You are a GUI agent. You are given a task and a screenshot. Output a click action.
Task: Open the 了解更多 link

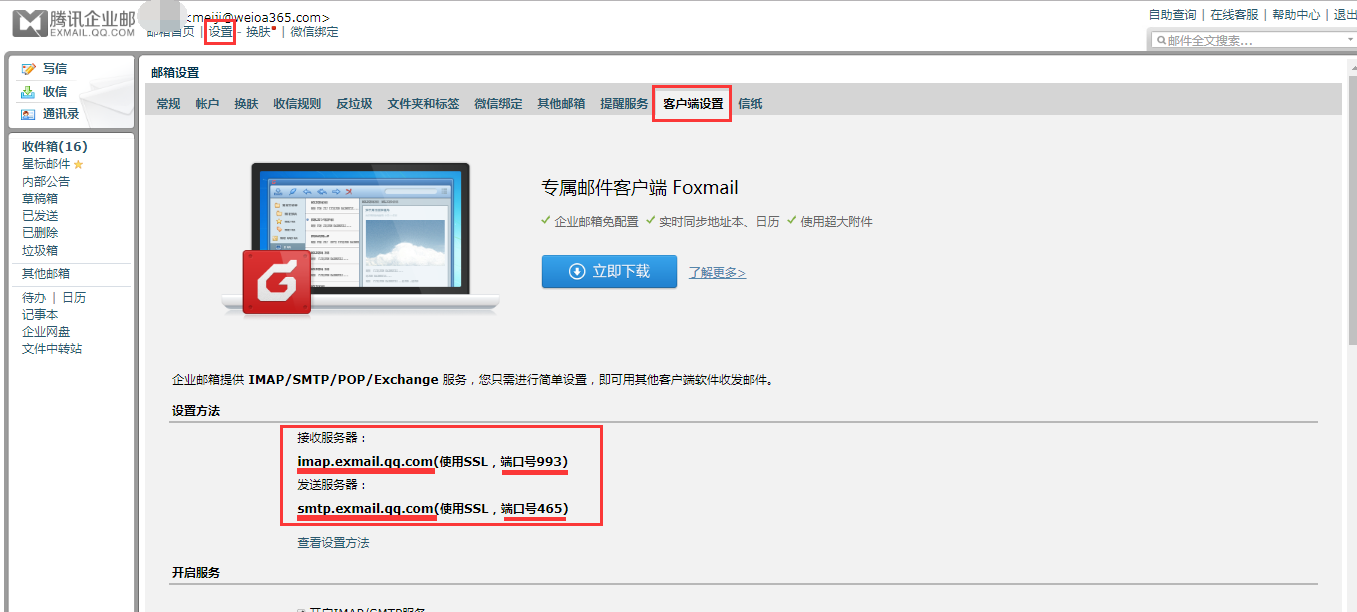717,272
